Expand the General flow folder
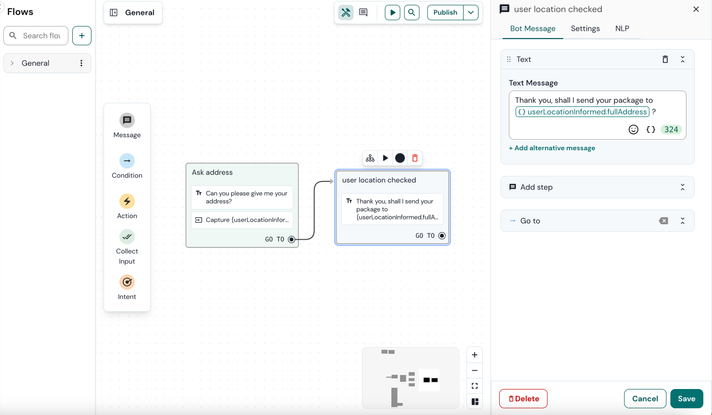Viewport: 712px width, 415px height. tap(12, 63)
